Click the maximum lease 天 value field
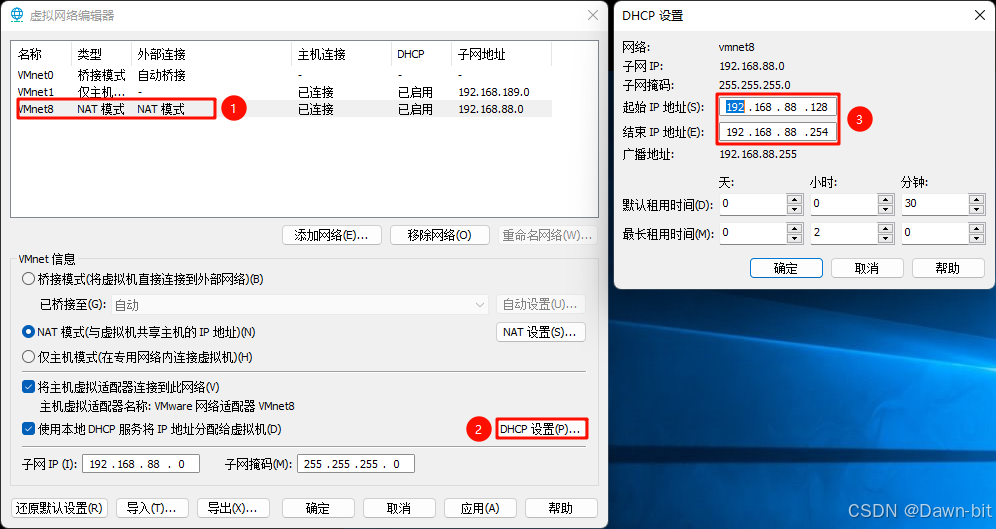 pyautogui.click(x=753, y=233)
